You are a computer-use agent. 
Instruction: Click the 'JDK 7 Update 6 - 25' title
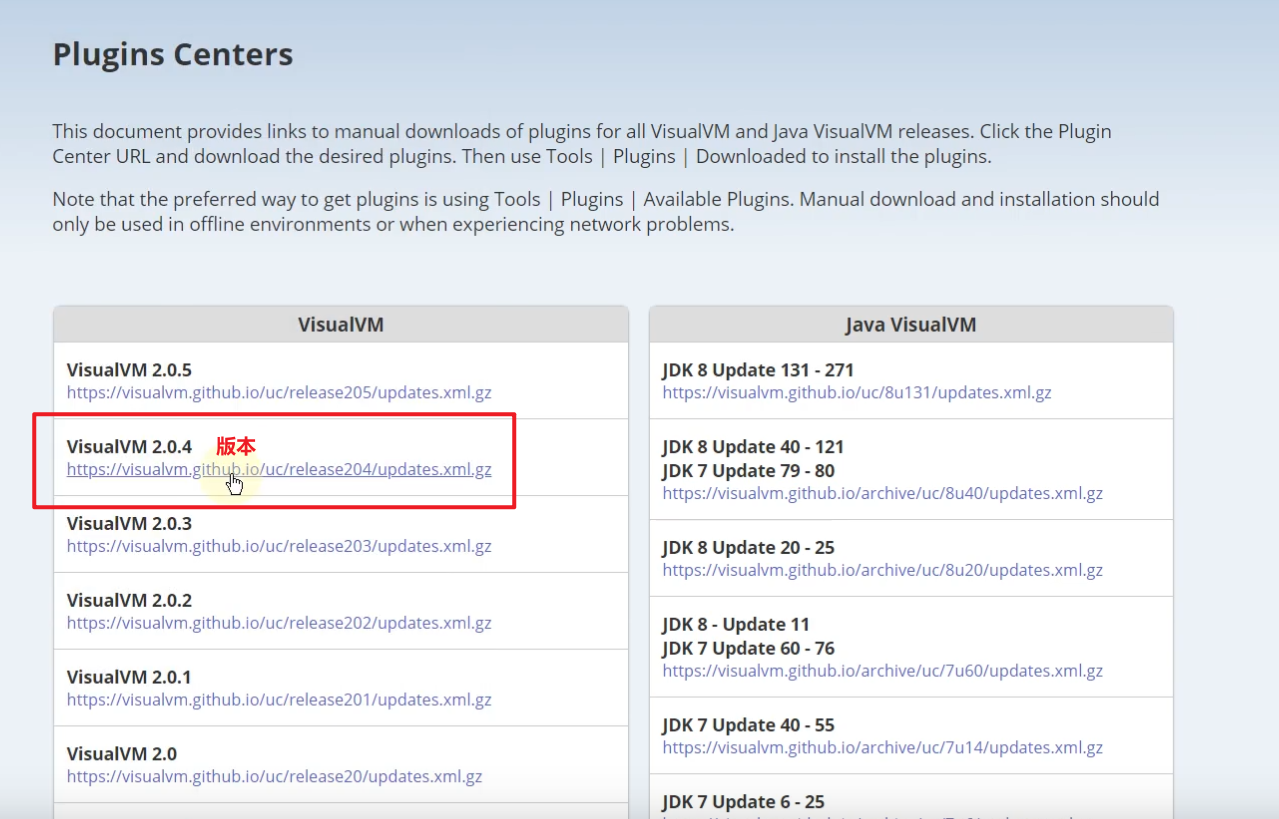tap(743, 802)
